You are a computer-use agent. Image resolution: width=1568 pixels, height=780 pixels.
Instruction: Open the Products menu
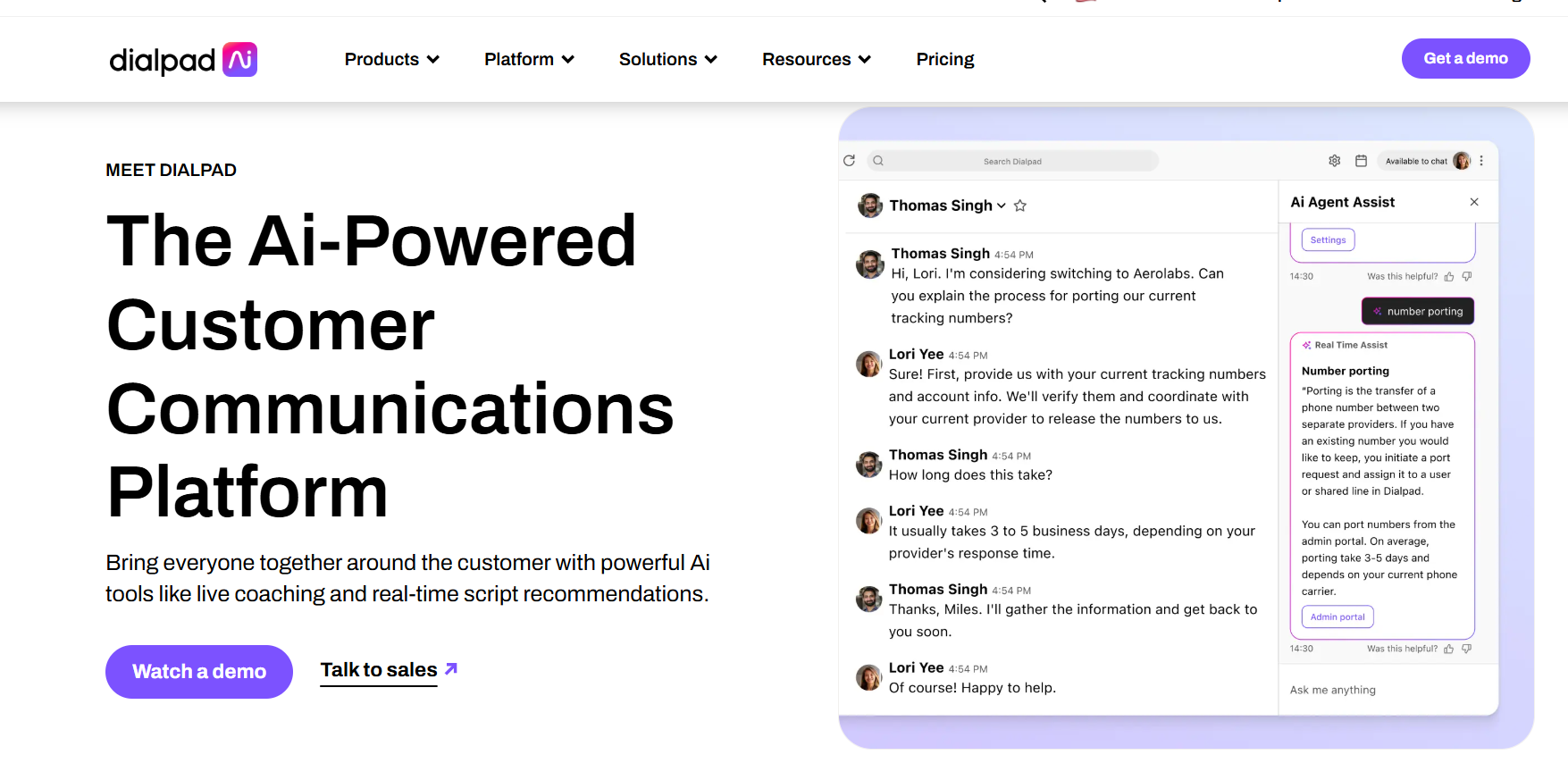point(392,59)
